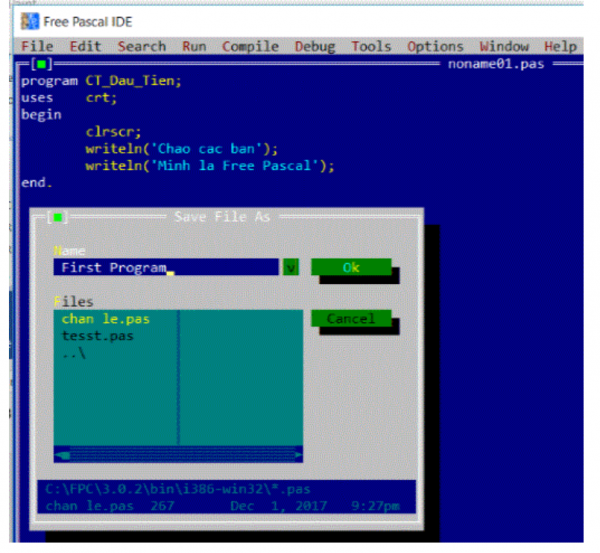Click the path C:\FPC\3.0.2\bin\i386-win32\*.pas
Image resolution: width=600 pixels, height=553 pixels.
pos(178,489)
